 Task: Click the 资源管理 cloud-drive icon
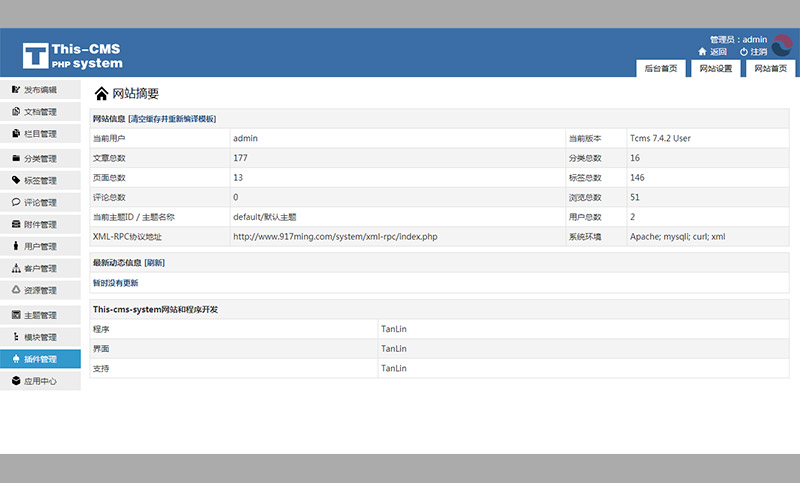pos(16,289)
